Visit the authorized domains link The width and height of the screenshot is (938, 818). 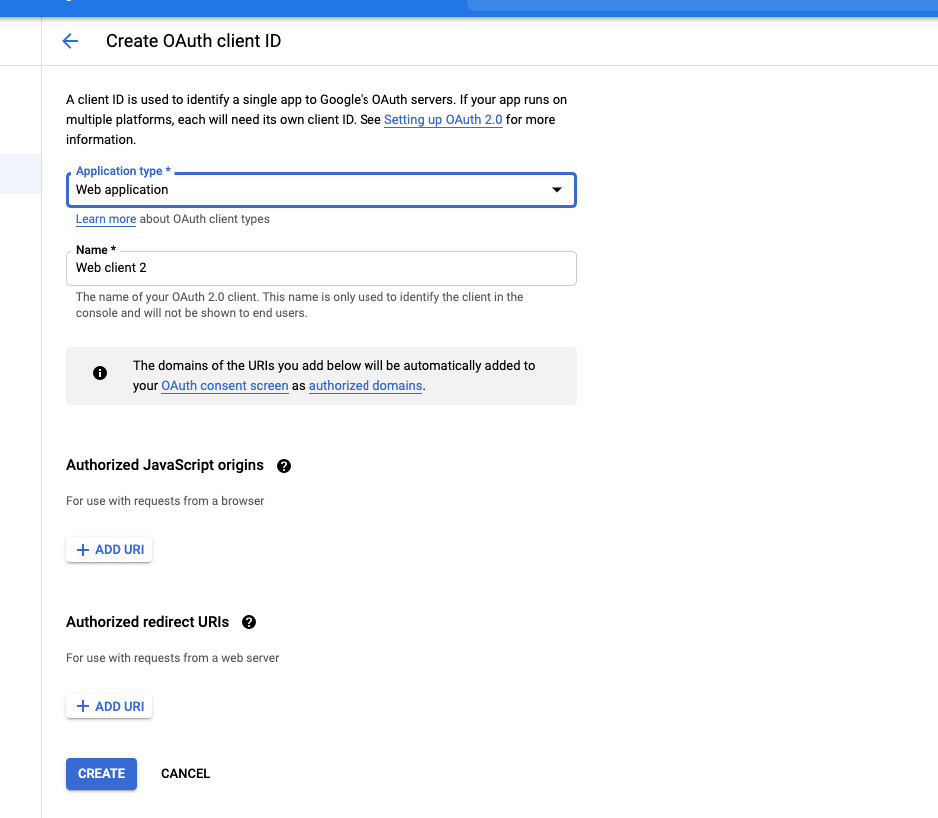pos(366,386)
